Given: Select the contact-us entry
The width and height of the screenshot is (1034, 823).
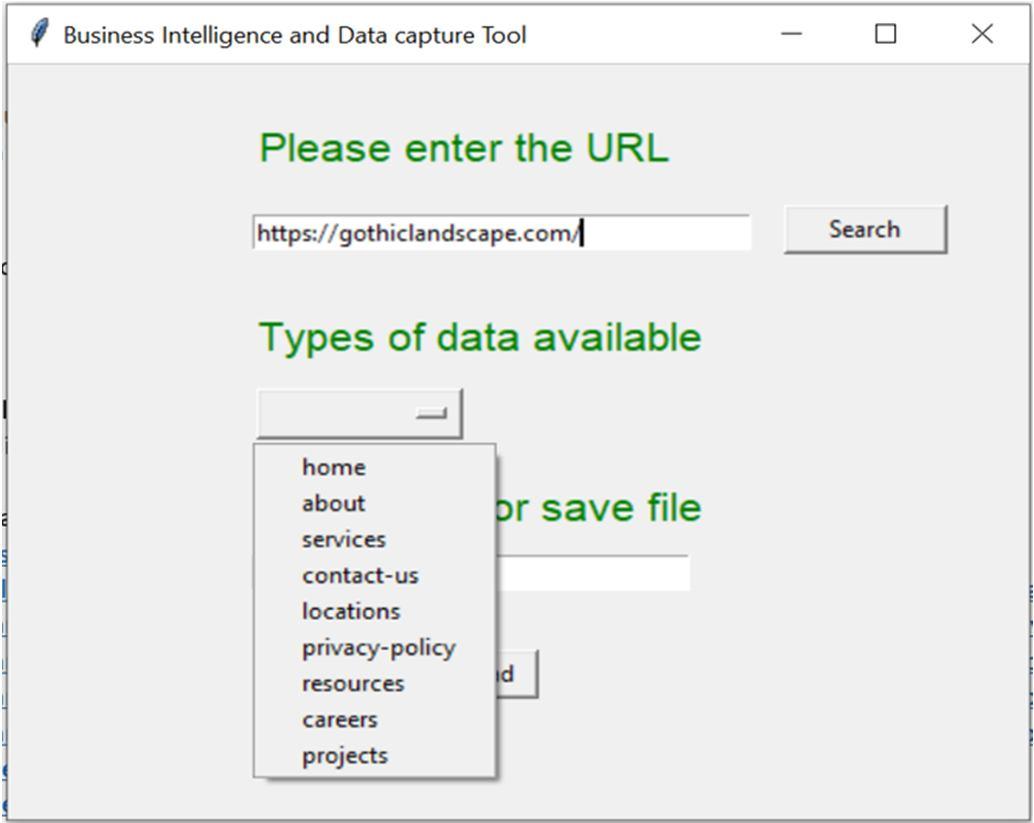Looking at the screenshot, I should [360, 575].
